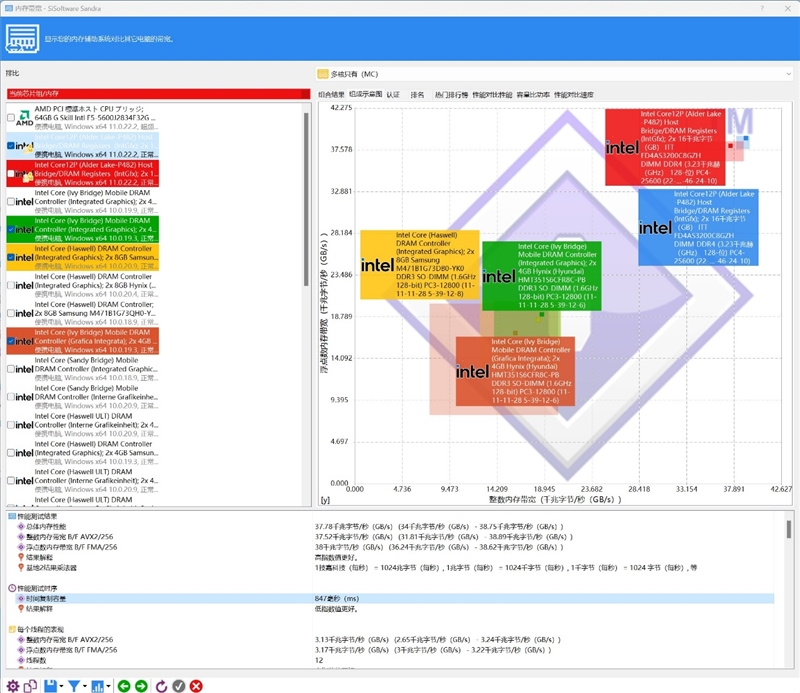Collapse the 性能测试结果 section
Viewport: 800px width, 693px height.
click(x=10, y=516)
